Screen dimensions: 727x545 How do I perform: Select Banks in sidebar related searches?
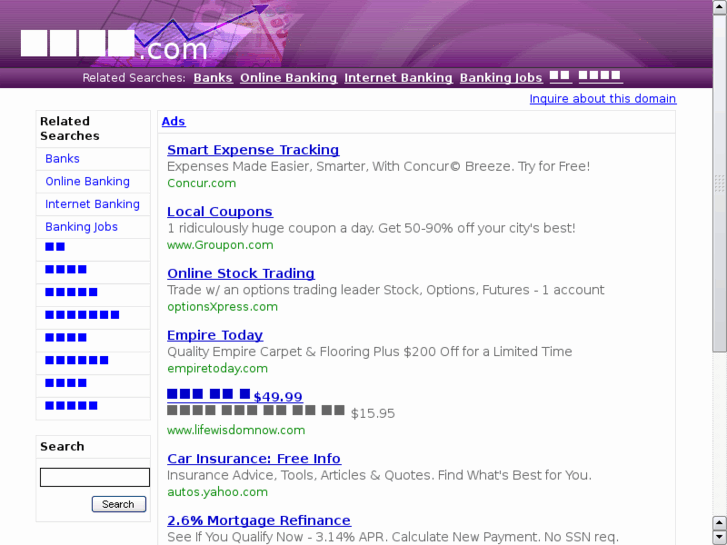click(62, 159)
